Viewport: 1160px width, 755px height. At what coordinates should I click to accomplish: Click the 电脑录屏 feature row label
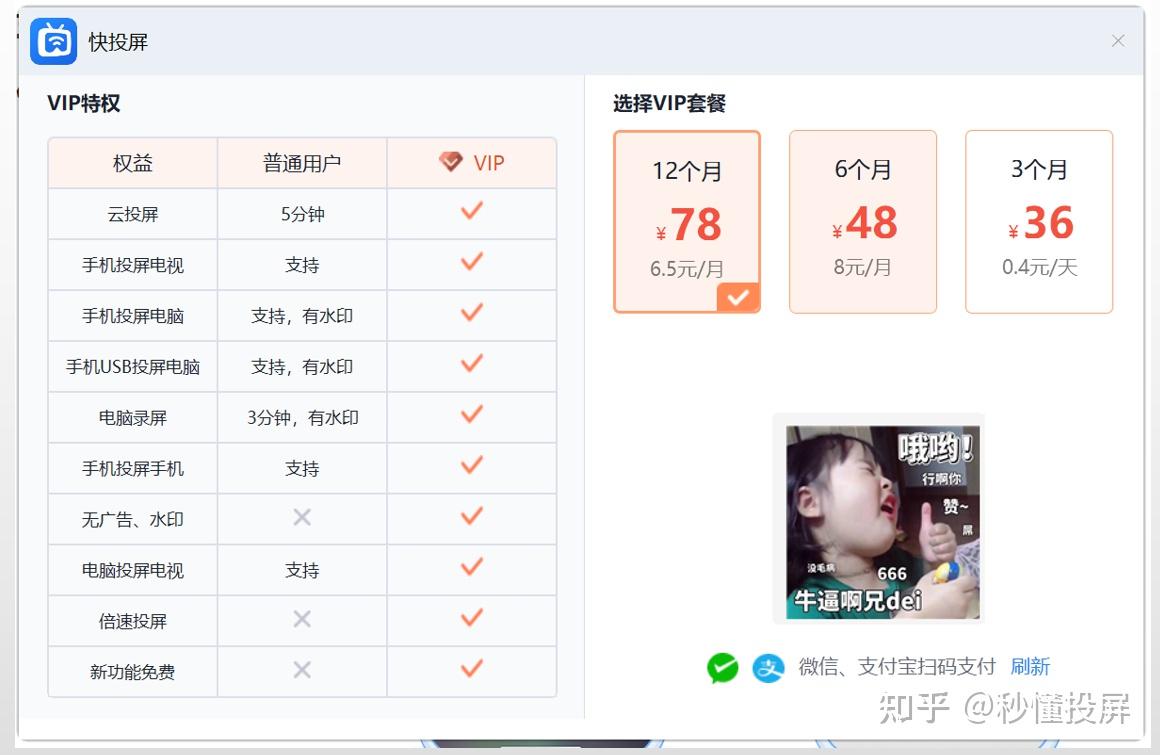pyautogui.click(x=132, y=418)
